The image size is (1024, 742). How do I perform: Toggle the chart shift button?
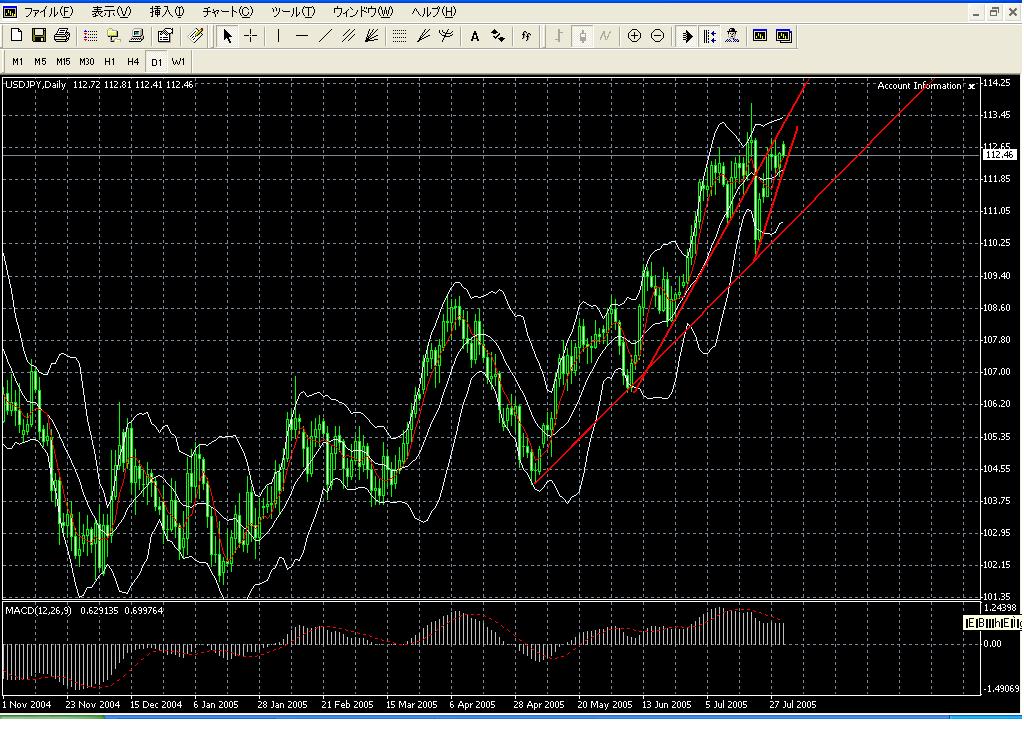coord(709,36)
